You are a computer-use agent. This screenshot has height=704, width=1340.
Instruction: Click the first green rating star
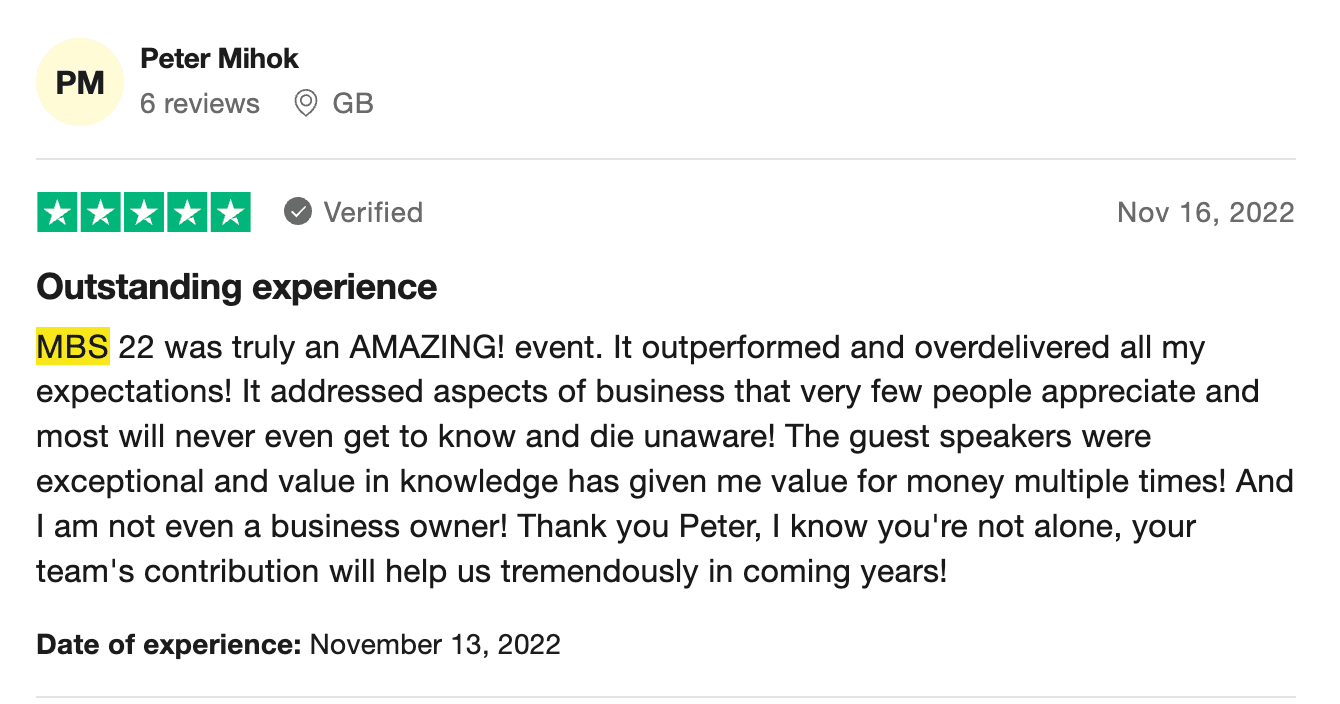pos(58,212)
